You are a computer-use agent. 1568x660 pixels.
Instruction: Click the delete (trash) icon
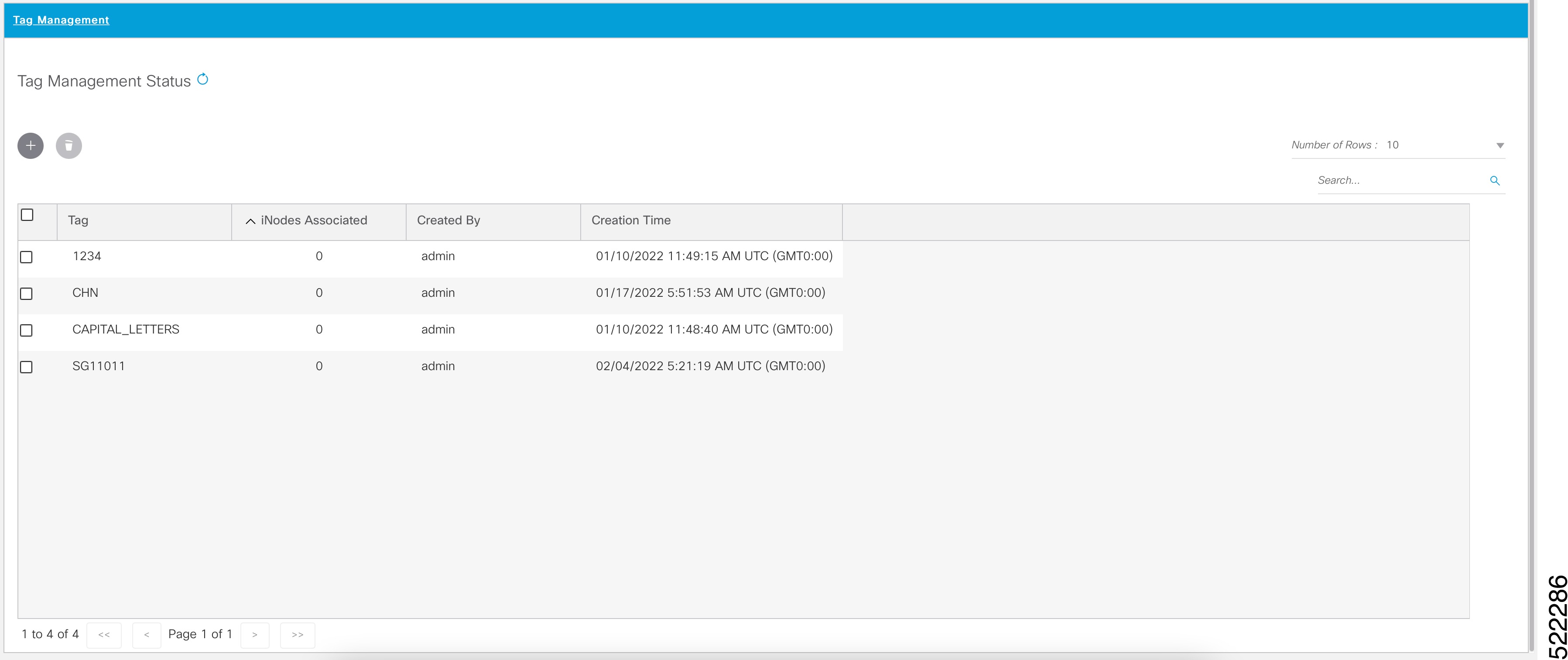[69, 145]
